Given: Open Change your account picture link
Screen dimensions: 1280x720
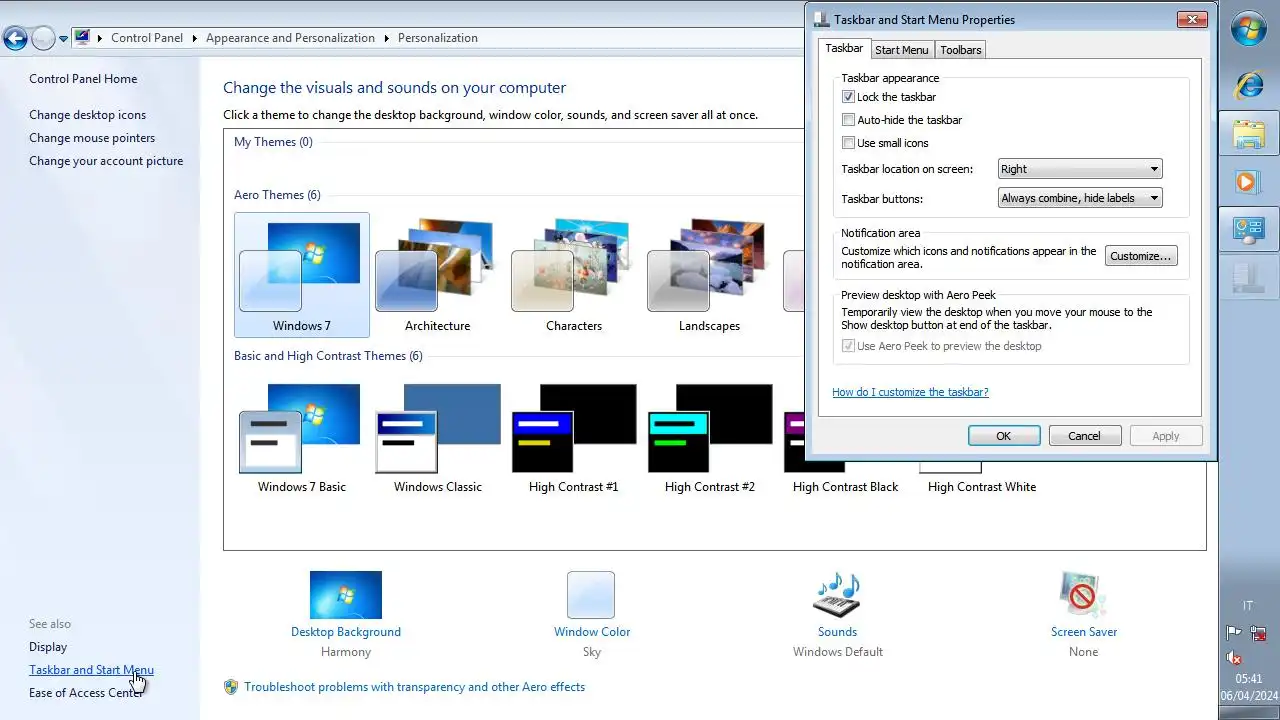Looking at the screenshot, I should [106, 161].
